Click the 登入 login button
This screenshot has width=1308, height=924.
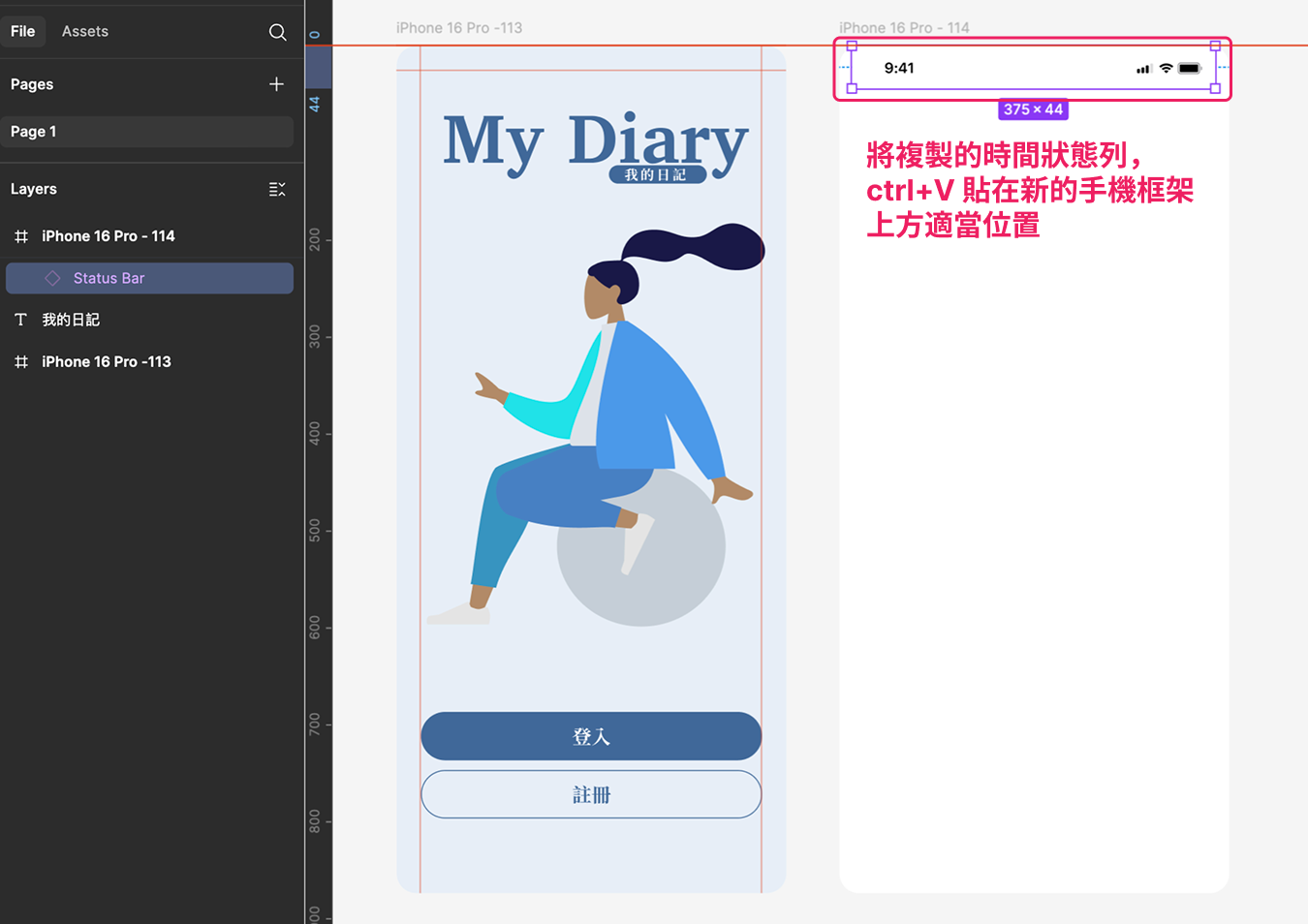tap(591, 736)
